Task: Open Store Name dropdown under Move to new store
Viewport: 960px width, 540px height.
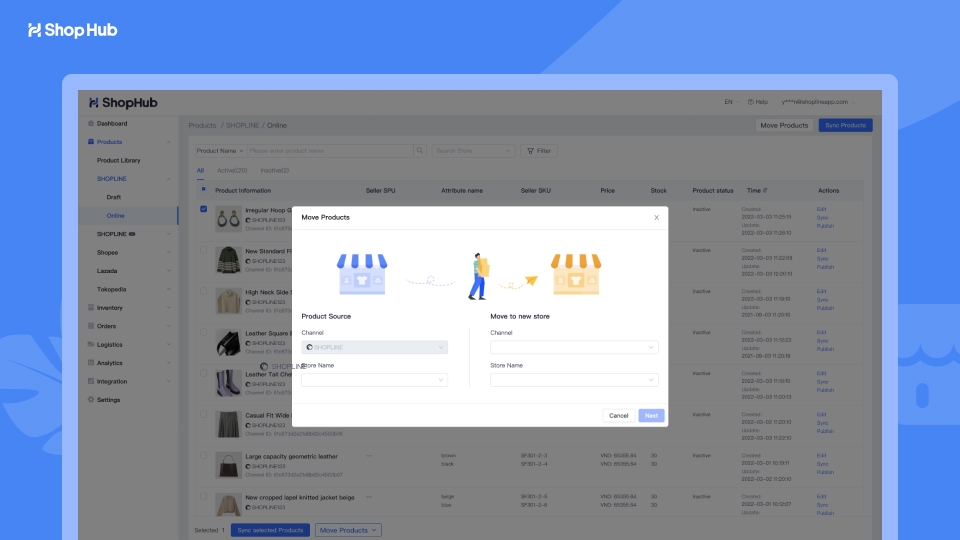Action: tap(574, 380)
